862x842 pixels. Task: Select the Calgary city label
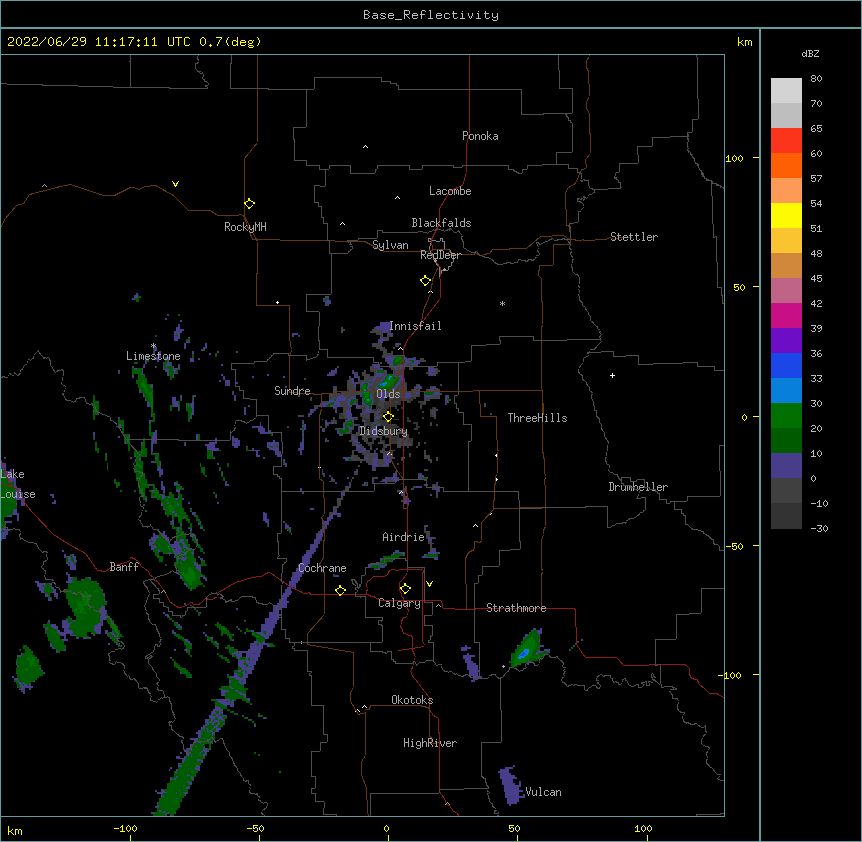click(x=400, y=603)
